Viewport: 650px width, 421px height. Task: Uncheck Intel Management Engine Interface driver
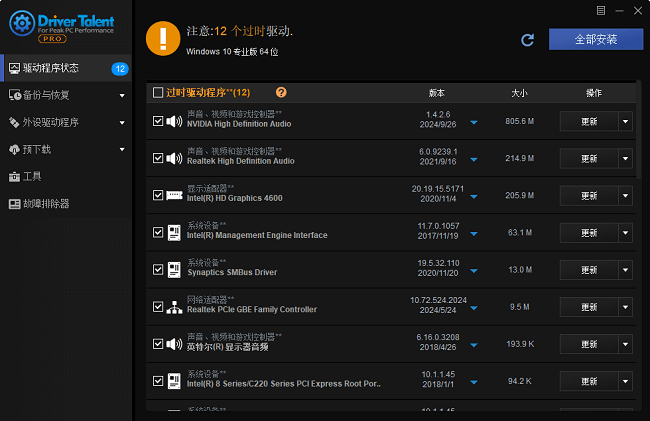click(x=158, y=232)
